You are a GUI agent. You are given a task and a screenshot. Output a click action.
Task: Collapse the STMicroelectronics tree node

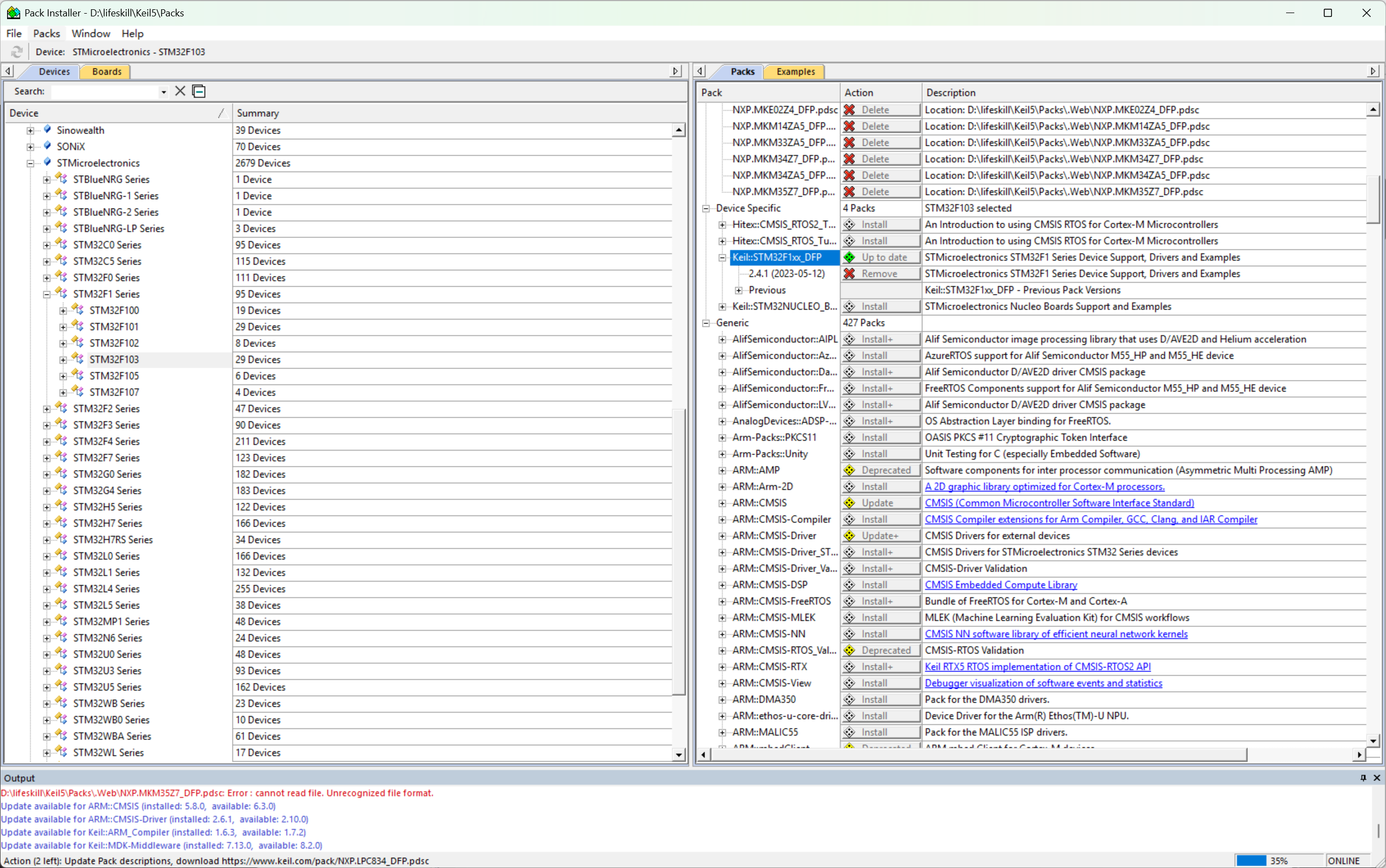coord(31,163)
